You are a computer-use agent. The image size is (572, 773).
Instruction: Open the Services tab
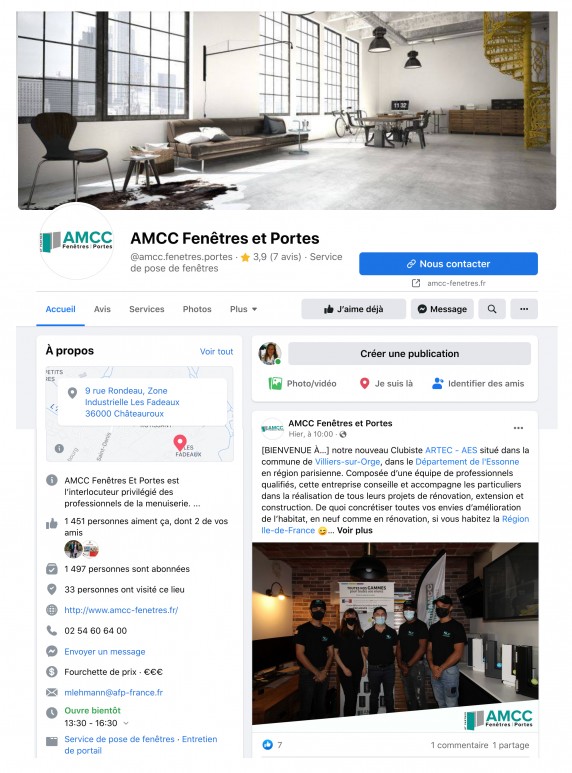pos(146,309)
